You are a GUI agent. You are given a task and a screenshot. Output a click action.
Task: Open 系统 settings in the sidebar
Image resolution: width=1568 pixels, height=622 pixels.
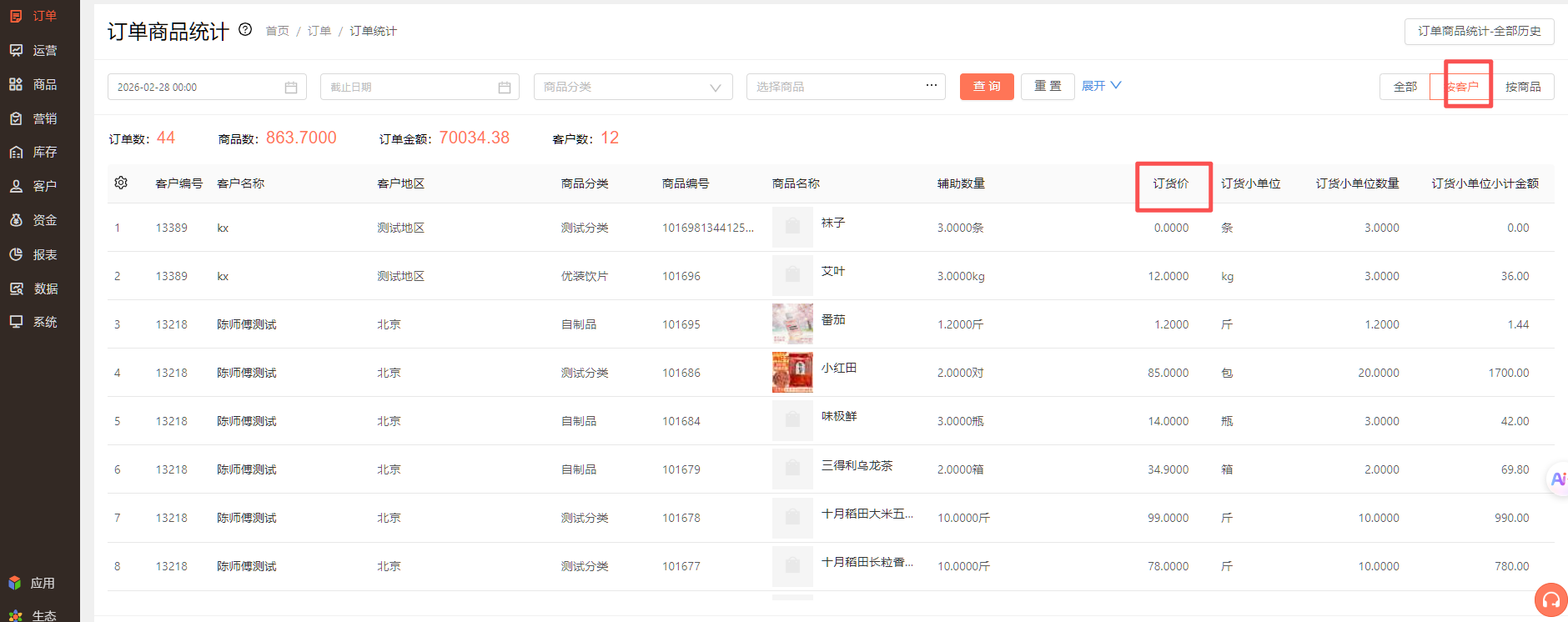coord(33,322)
